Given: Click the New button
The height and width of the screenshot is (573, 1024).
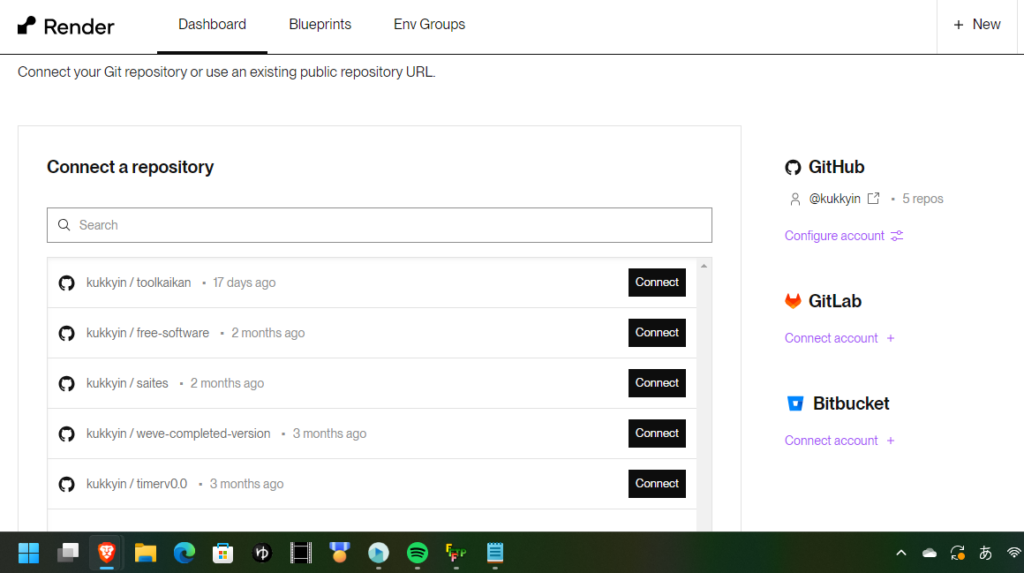Looking at the screenshot, I should pos(977,25).
